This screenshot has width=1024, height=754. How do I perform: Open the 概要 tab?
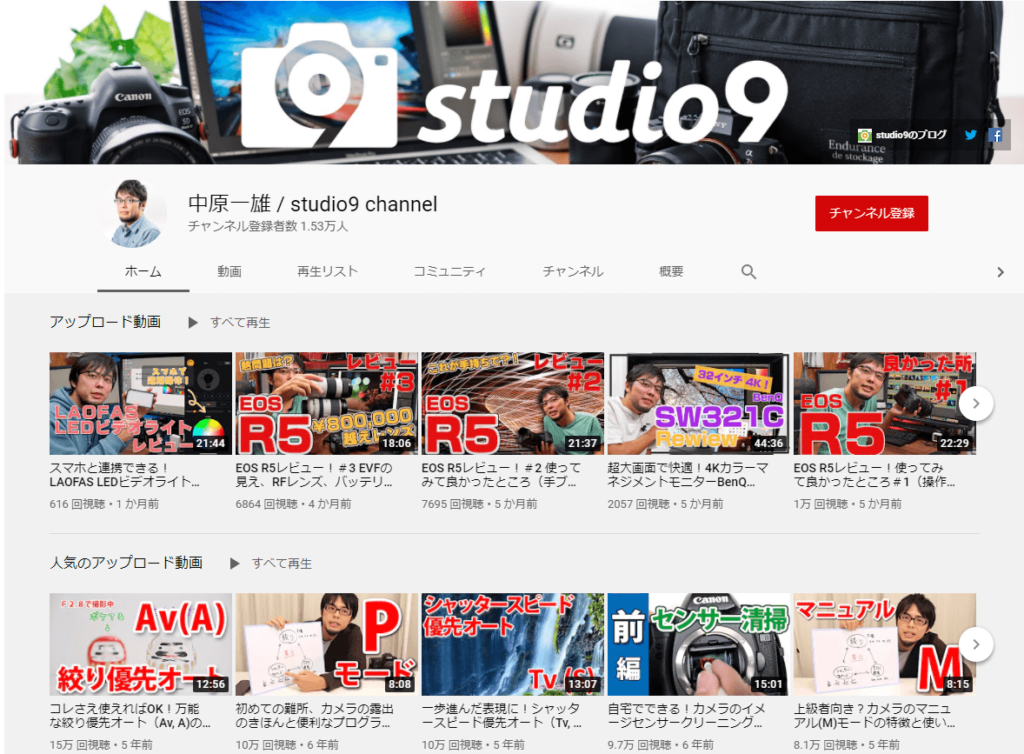(671, 272)
